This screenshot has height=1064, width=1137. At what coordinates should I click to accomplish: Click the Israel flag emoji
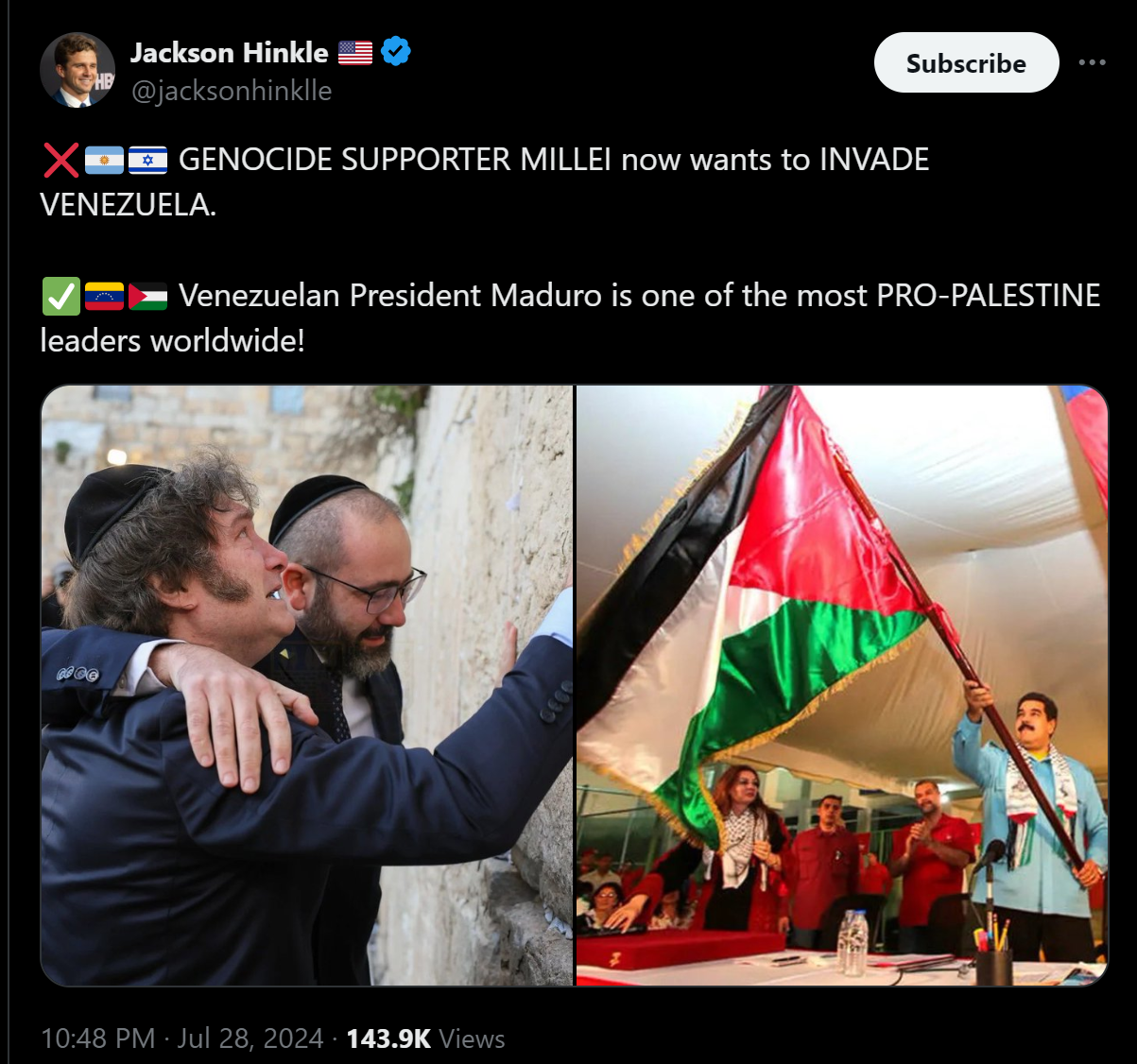pos(147,161)
